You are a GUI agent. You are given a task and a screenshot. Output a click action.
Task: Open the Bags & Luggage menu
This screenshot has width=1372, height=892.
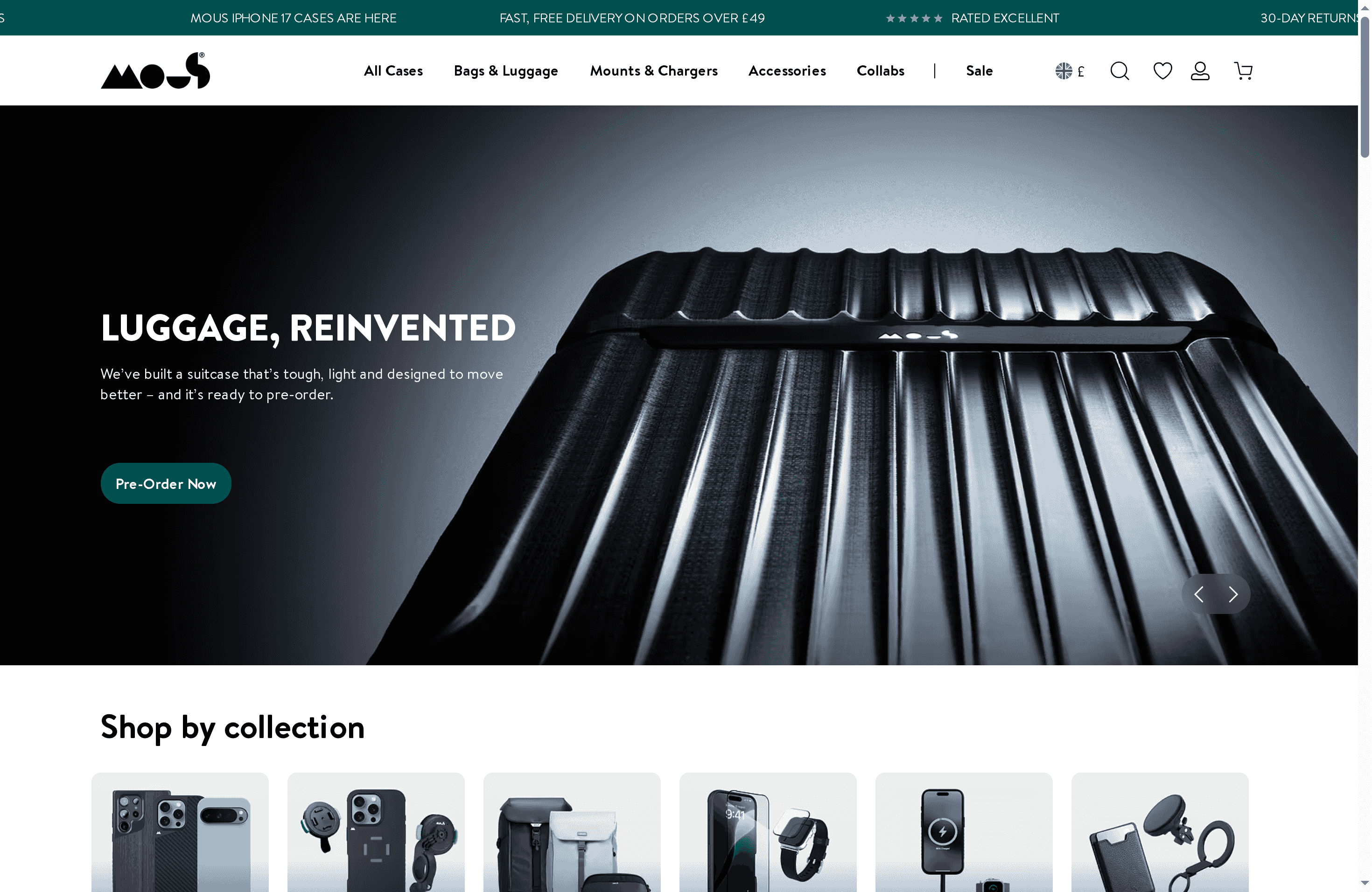pos(505,70)
